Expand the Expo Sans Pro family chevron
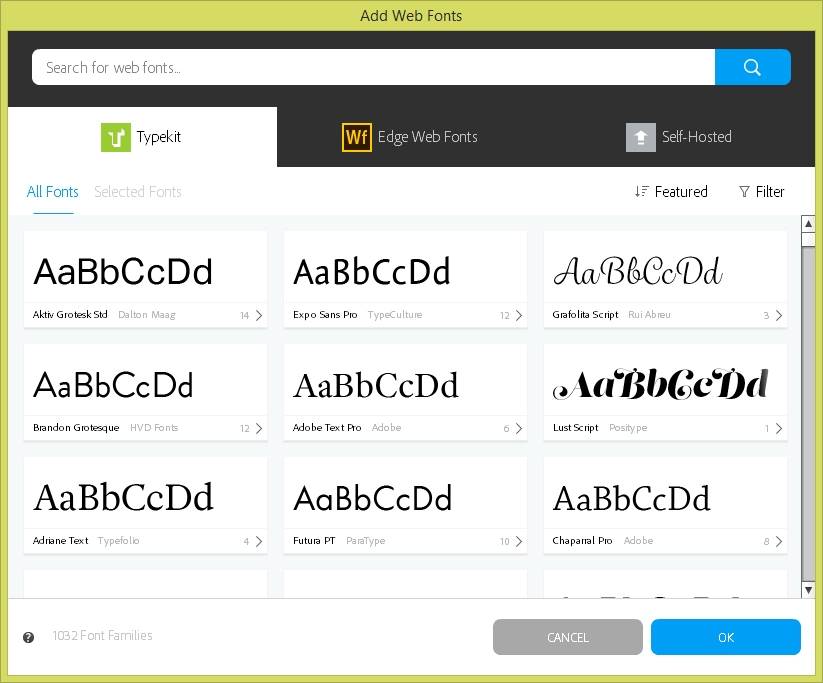Screen dimensions: 823x683 tap(519, 315)
